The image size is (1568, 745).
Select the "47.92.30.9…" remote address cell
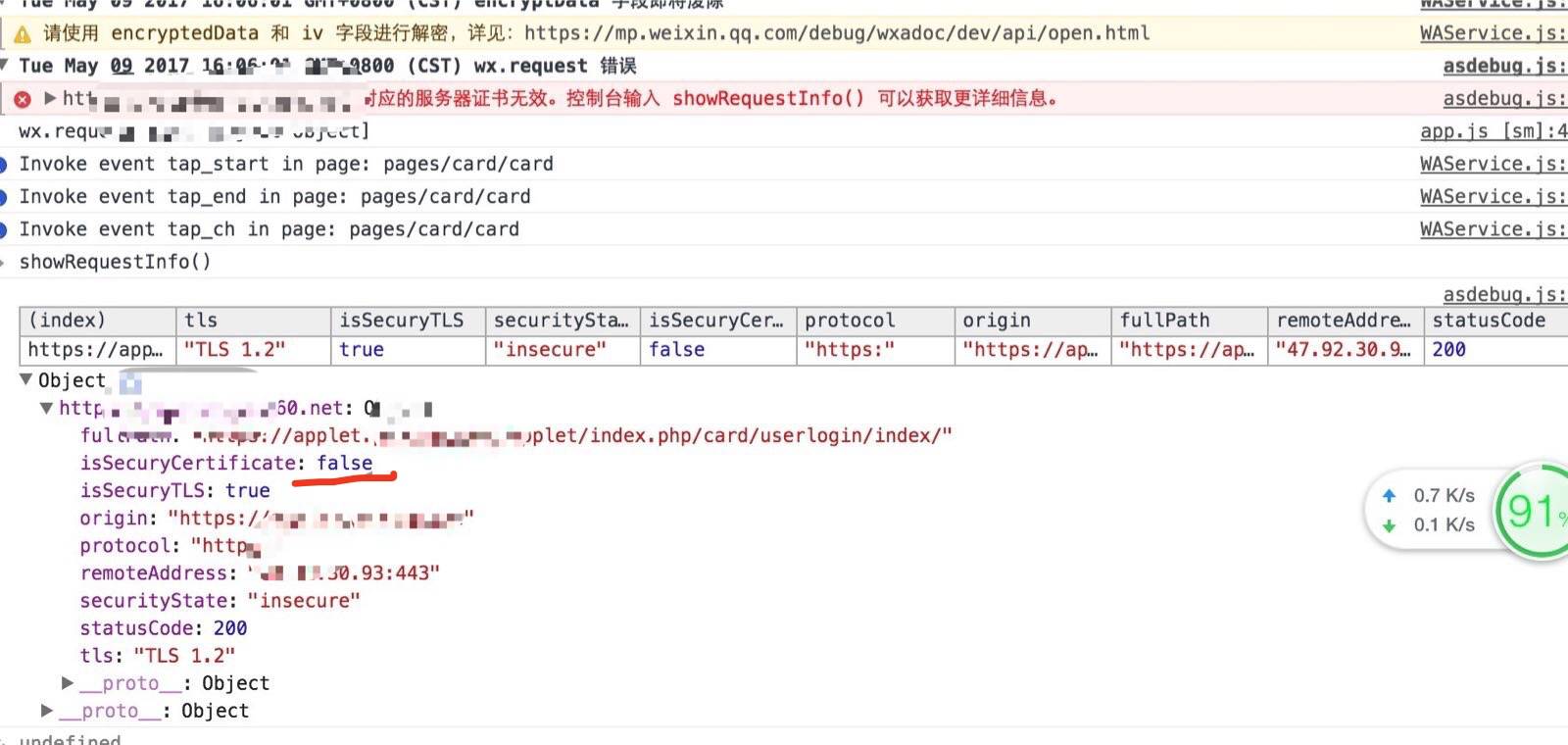(1346, 350)
